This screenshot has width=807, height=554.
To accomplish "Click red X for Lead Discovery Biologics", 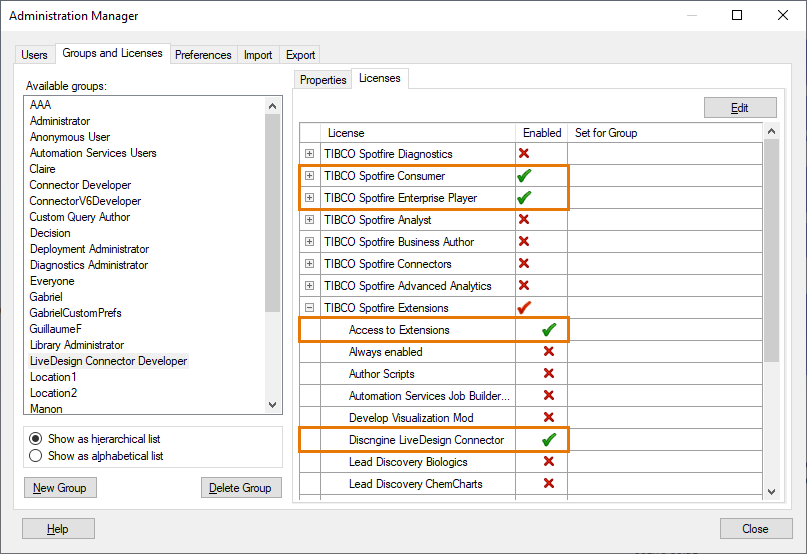I will click(x=549, y=461).
